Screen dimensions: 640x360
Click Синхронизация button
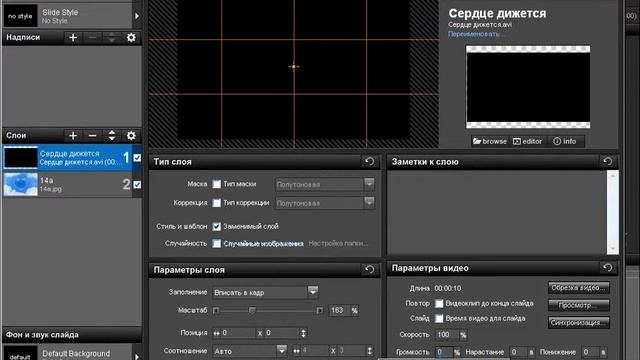pos(579,322)
